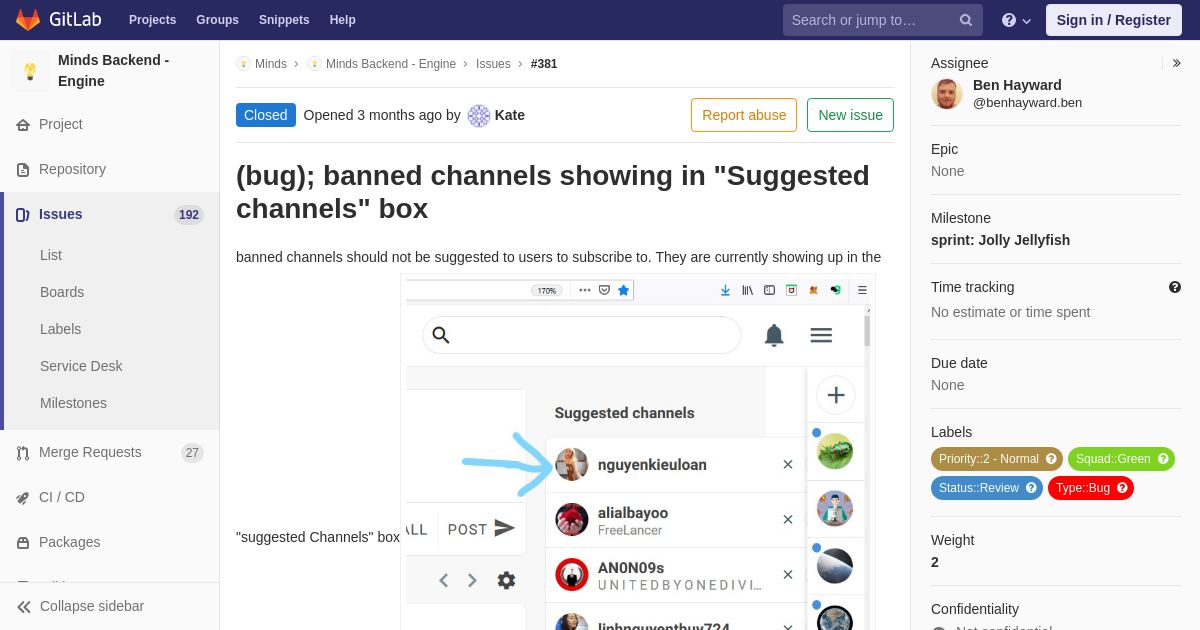Click the Squad::Green label
Viewport: 1200px width, 630px height.
click(1121, 459)
